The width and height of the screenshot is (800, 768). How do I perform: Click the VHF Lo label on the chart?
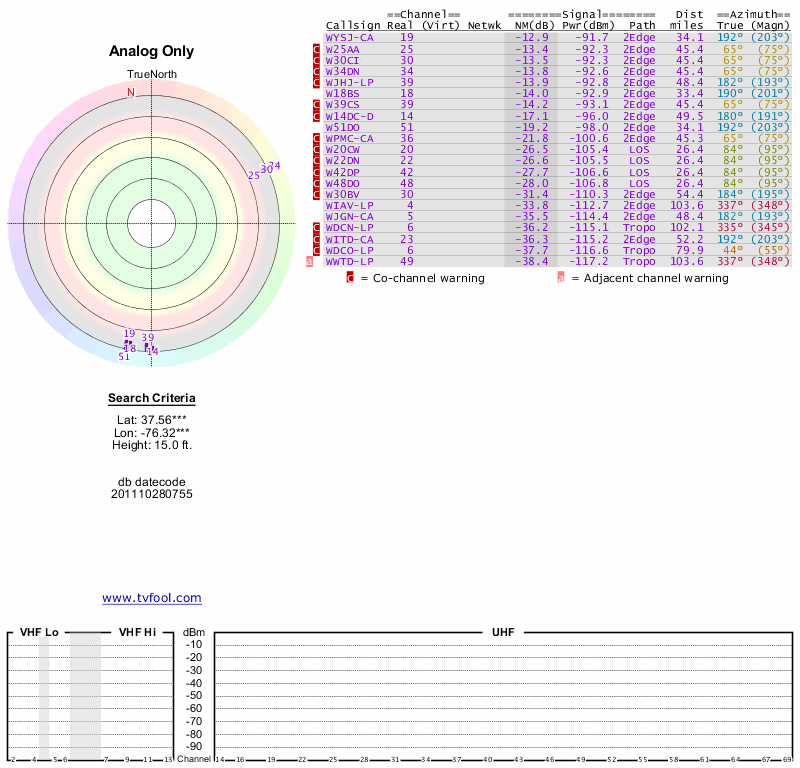39,633
